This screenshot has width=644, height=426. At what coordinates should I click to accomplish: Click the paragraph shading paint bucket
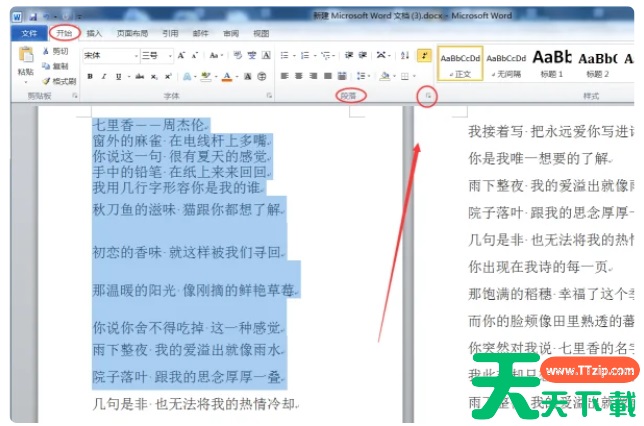click(x=385, y=76)
